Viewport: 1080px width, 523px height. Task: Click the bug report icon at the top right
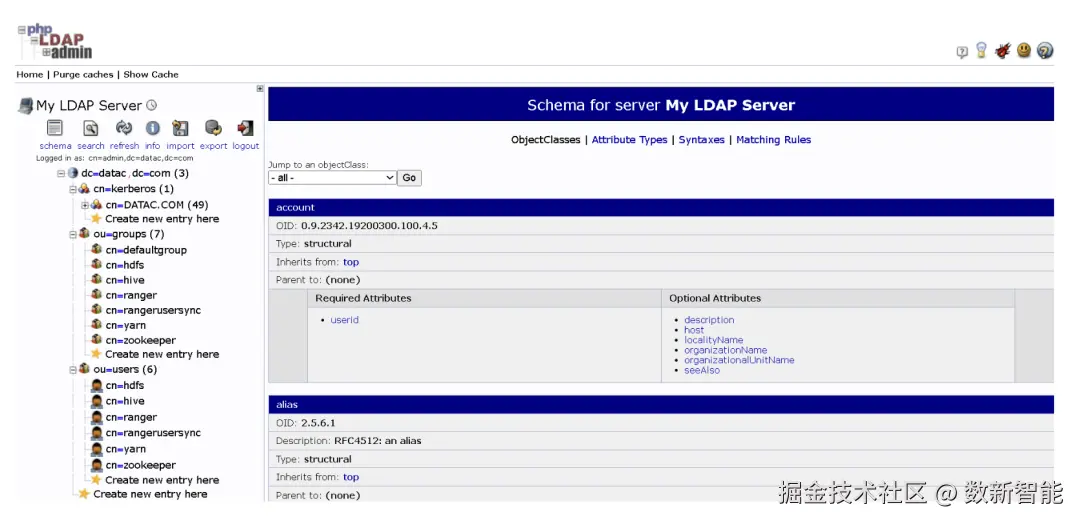pyautogui.click(x=1002, y=51)
